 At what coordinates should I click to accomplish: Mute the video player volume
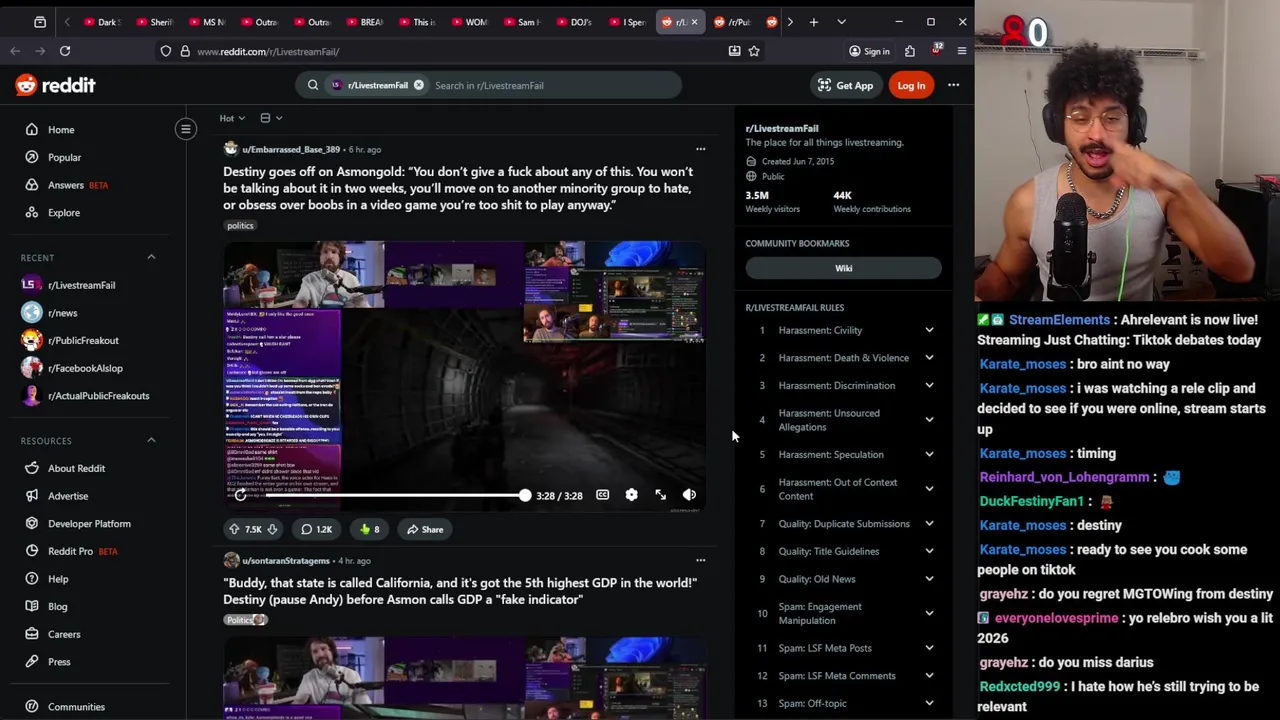point(689,495)
